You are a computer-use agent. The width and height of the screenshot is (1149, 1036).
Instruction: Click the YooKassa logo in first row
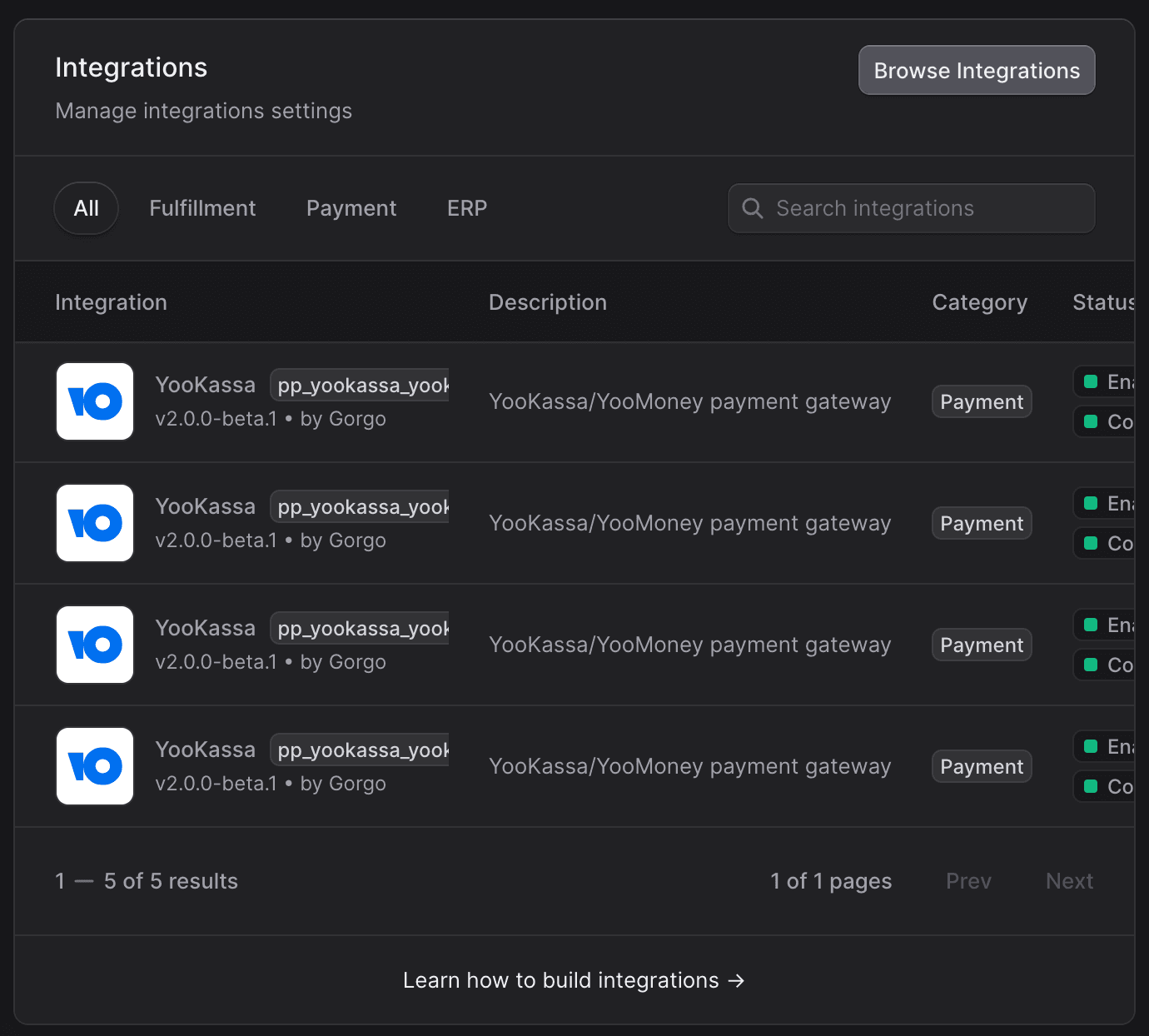tap(95, 401)
